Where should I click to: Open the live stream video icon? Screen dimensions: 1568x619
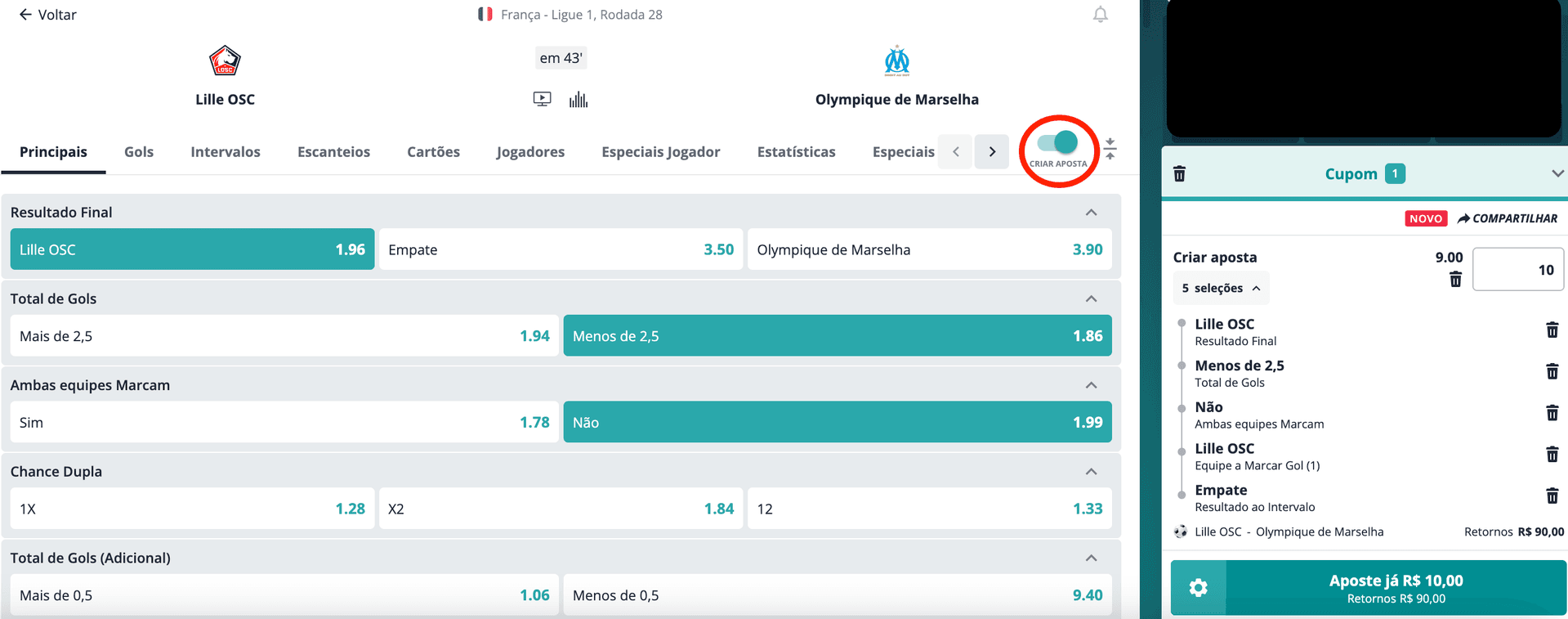542,100
